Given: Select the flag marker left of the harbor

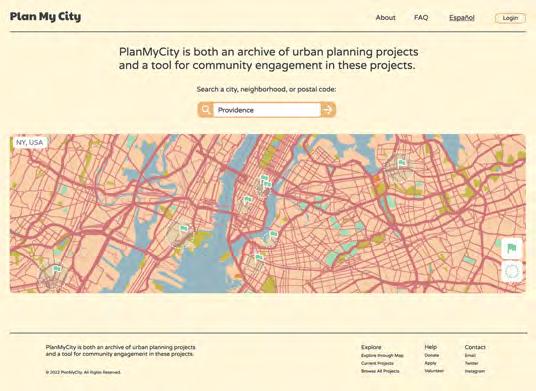Looking at the screenshot, I should coord(184,228).
